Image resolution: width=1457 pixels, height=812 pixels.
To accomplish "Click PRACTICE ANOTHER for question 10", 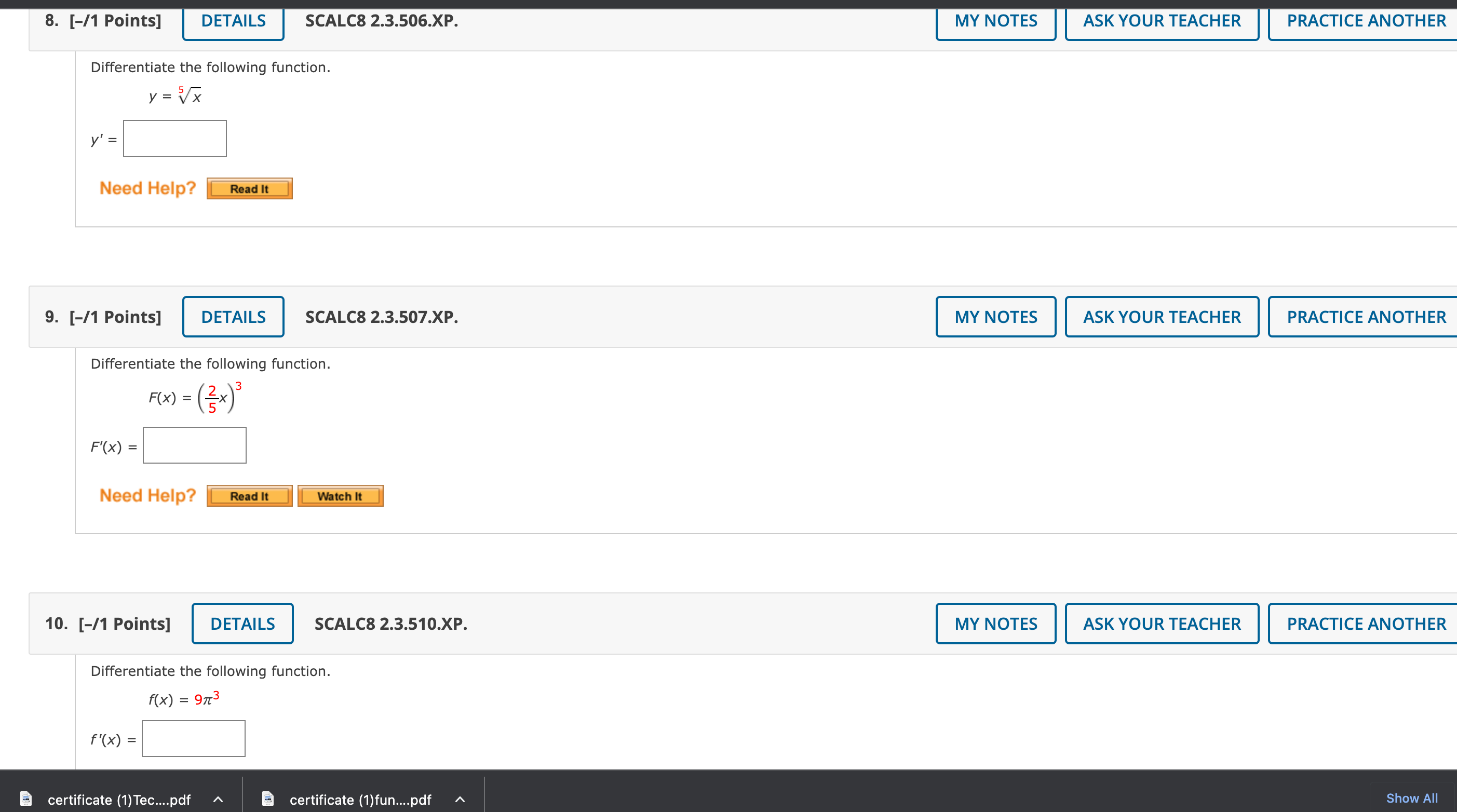I will [x=1366, y=623].
